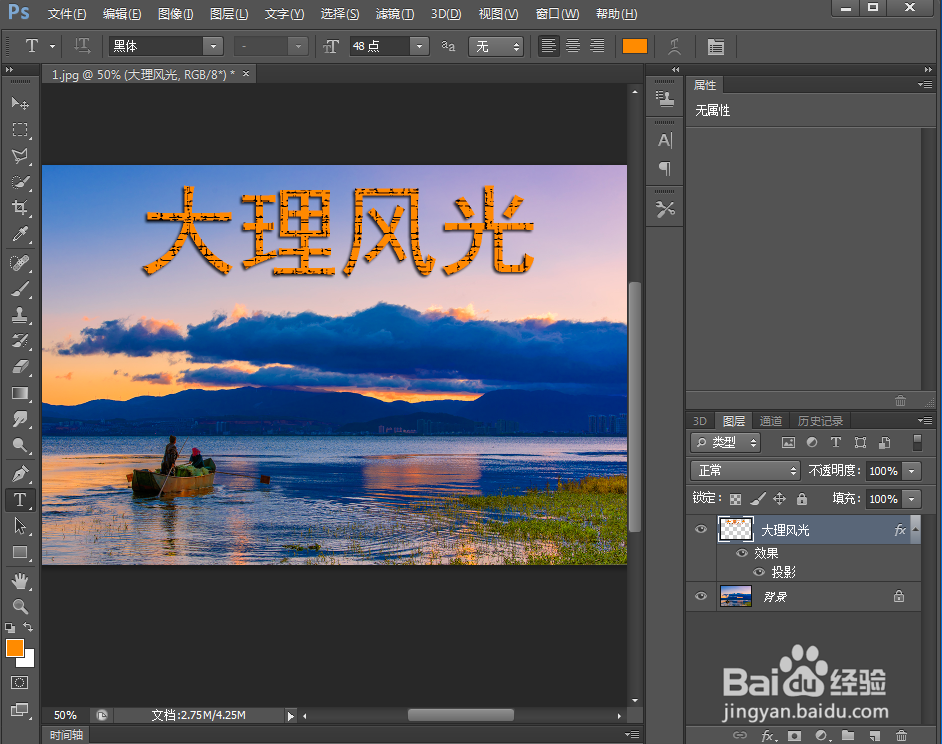
Task: Click the orange text color swatch
Action: [x=636, y=46]
